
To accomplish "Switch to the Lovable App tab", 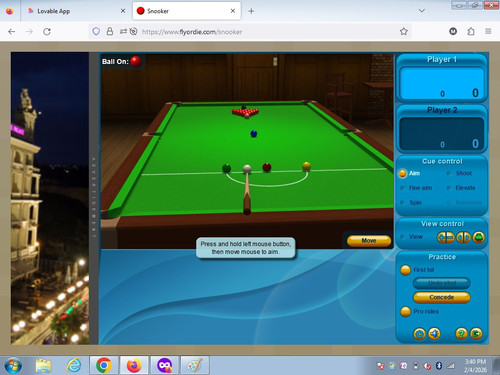I will pyautogui.click(x=76, y=11).
